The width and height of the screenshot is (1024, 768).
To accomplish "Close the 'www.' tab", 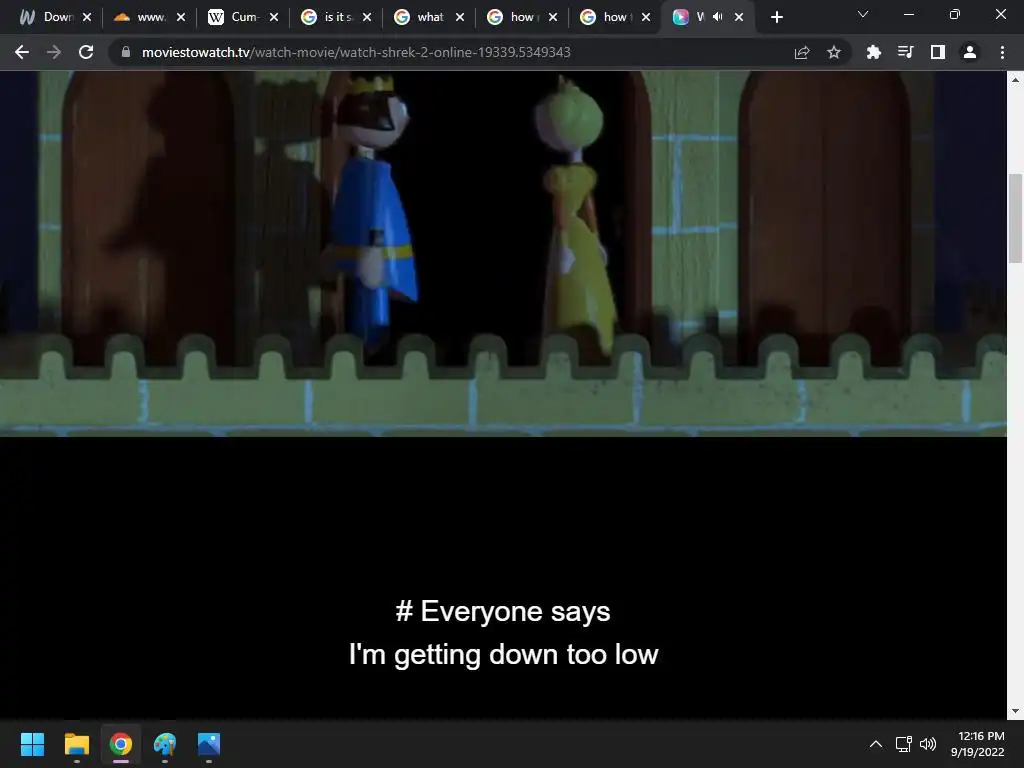I will pos(181,18).
